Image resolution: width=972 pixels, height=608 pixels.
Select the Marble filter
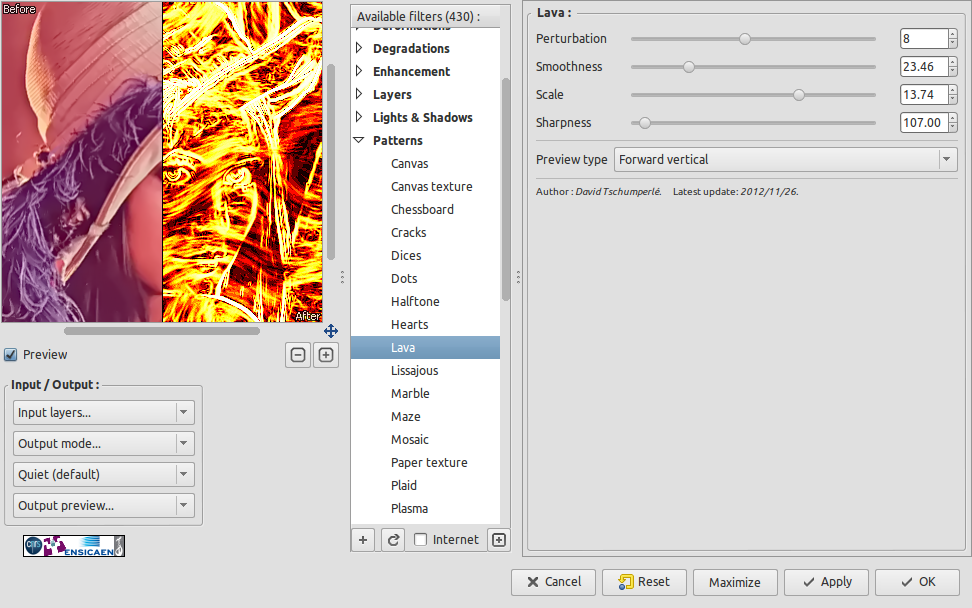(410, 394)
